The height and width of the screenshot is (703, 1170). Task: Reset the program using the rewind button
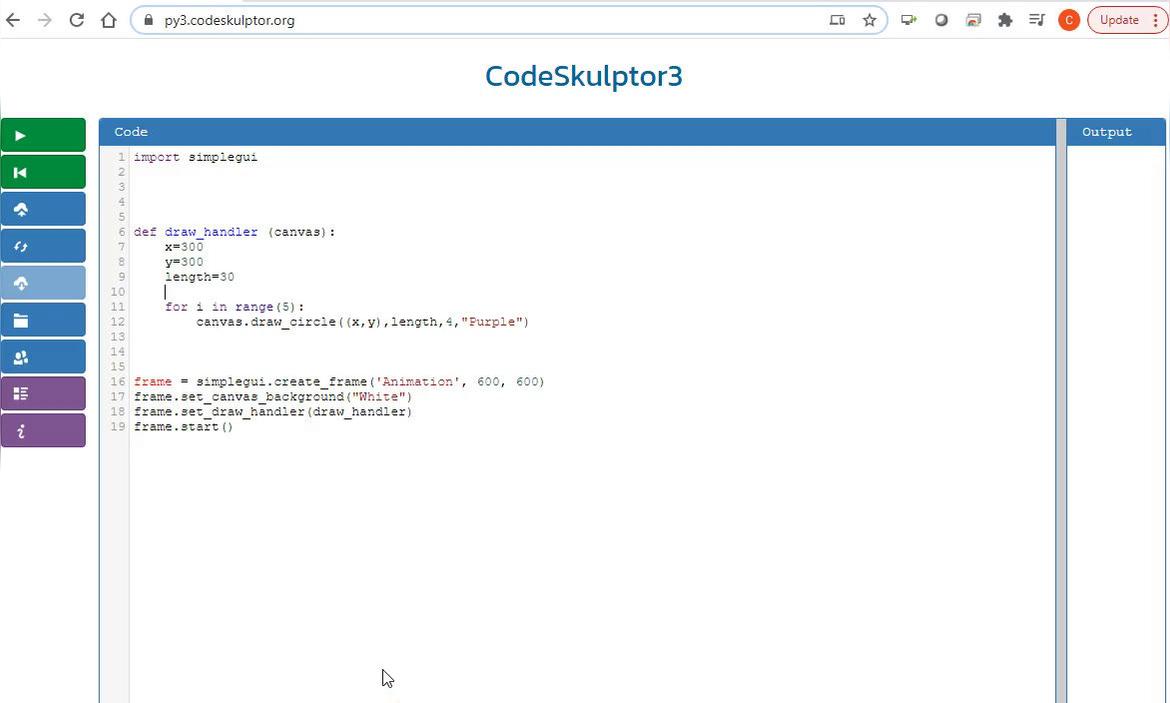pyautogui.click(x=42, y=172)
